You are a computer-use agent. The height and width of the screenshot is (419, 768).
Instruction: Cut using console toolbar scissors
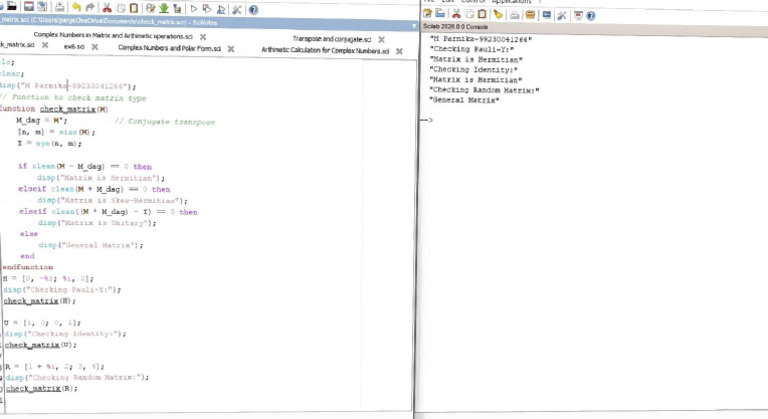pos(456,14)
